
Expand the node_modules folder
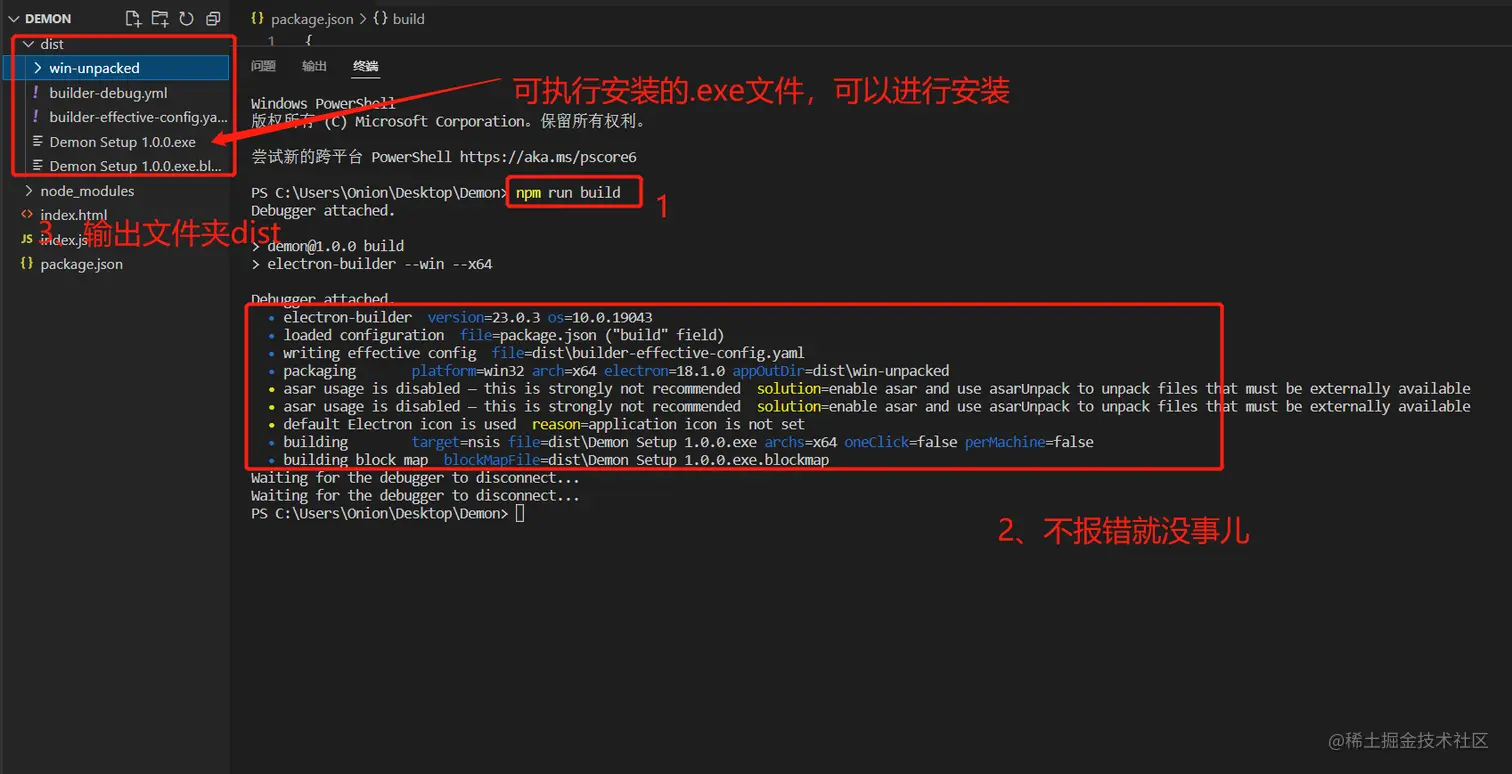pos(28,191)
